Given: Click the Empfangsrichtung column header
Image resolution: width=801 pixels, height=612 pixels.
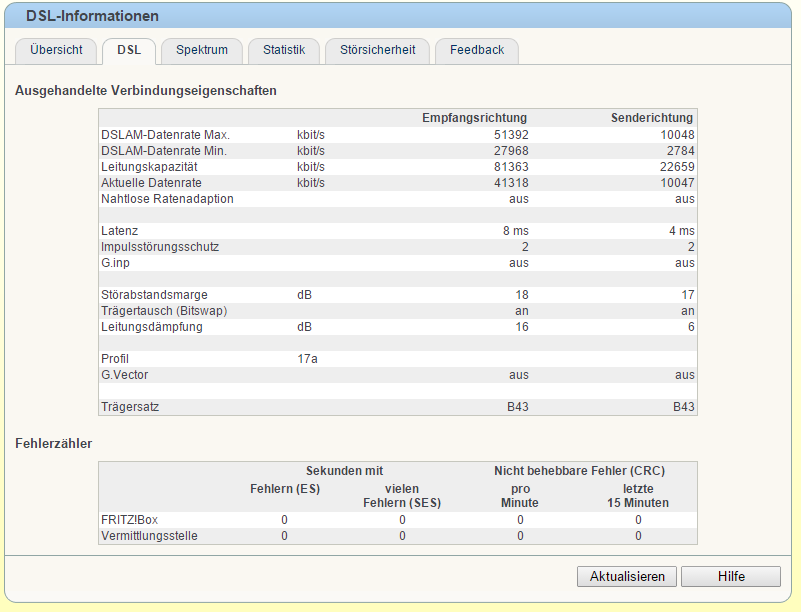Looking at the screenshot, I should pyautogui.click(x=474, y=118).
